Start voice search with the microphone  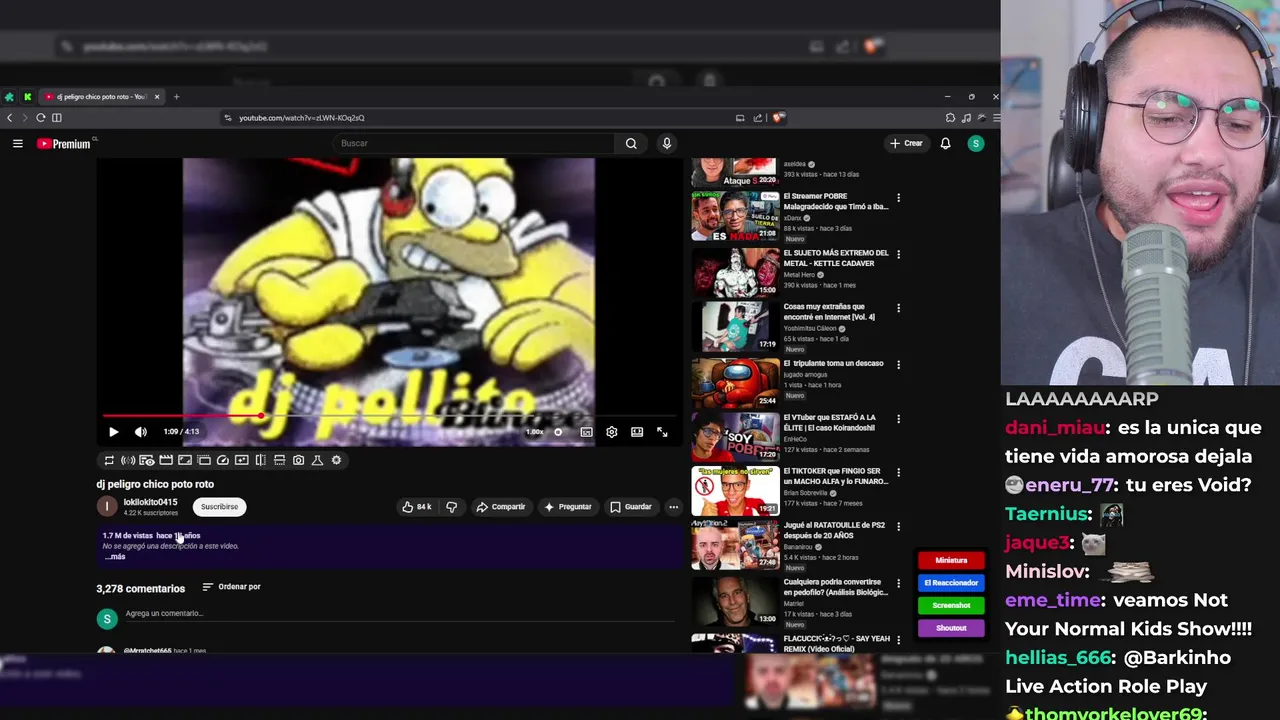pos(667,143)
